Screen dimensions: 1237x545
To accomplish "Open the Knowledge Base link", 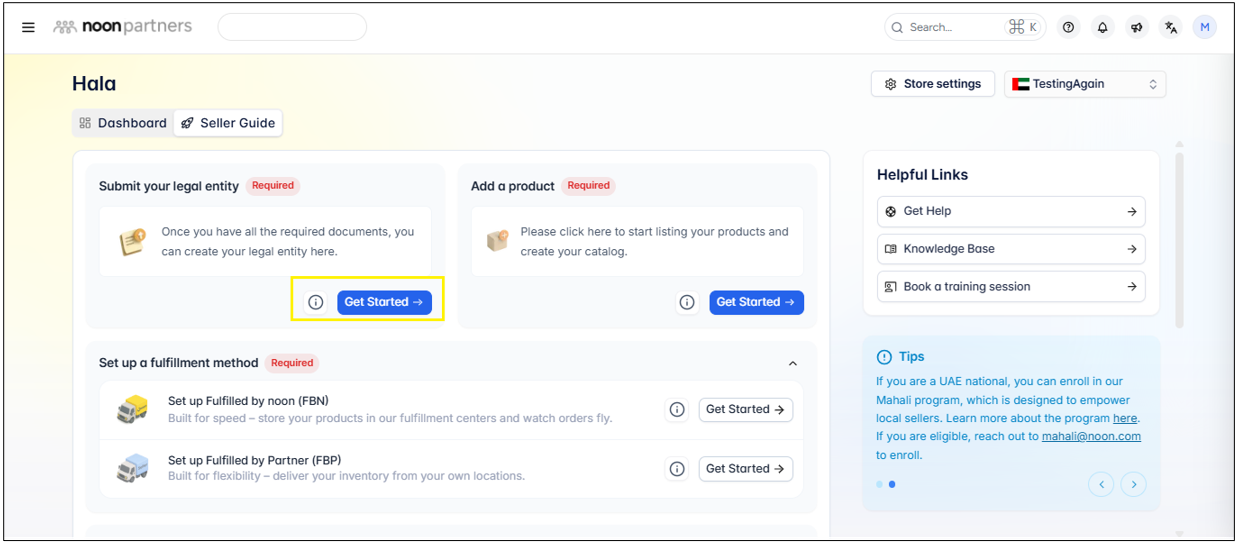I will [x=1010, y=249].
